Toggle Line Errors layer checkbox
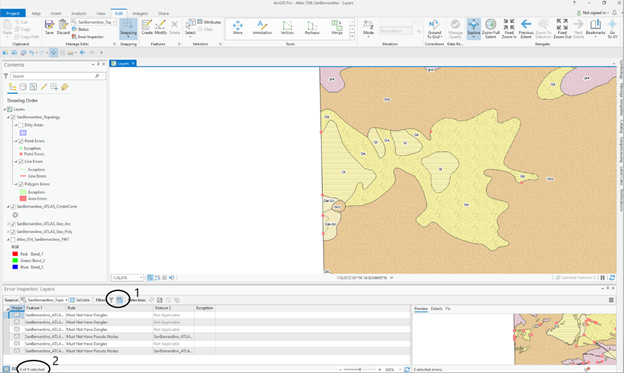 point(21,162)
